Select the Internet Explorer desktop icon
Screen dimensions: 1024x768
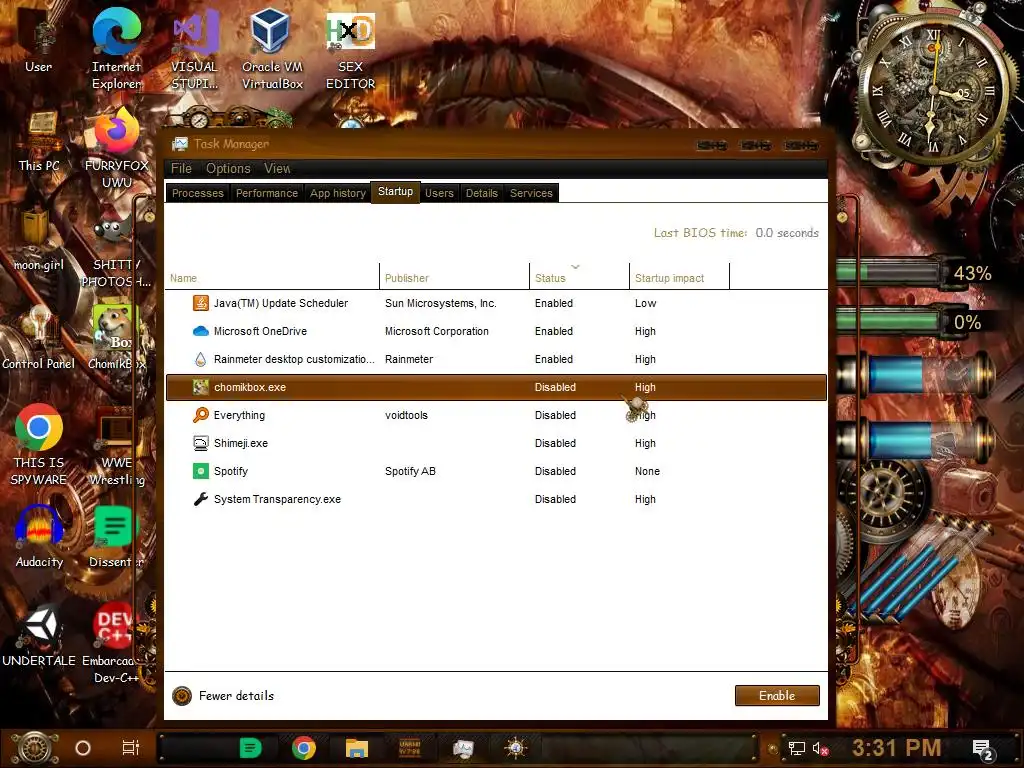[116, 49]
